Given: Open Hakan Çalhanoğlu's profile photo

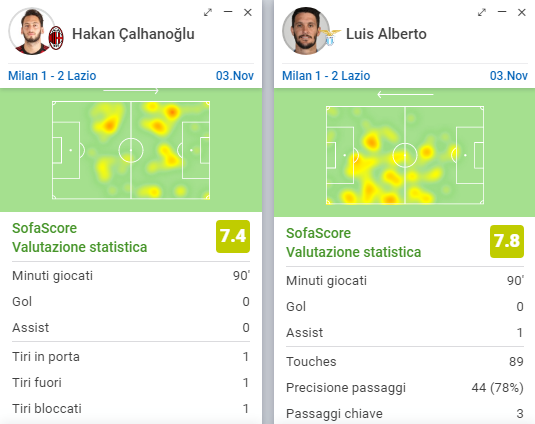Looking at the screenshot, I should tap(32, 31).
